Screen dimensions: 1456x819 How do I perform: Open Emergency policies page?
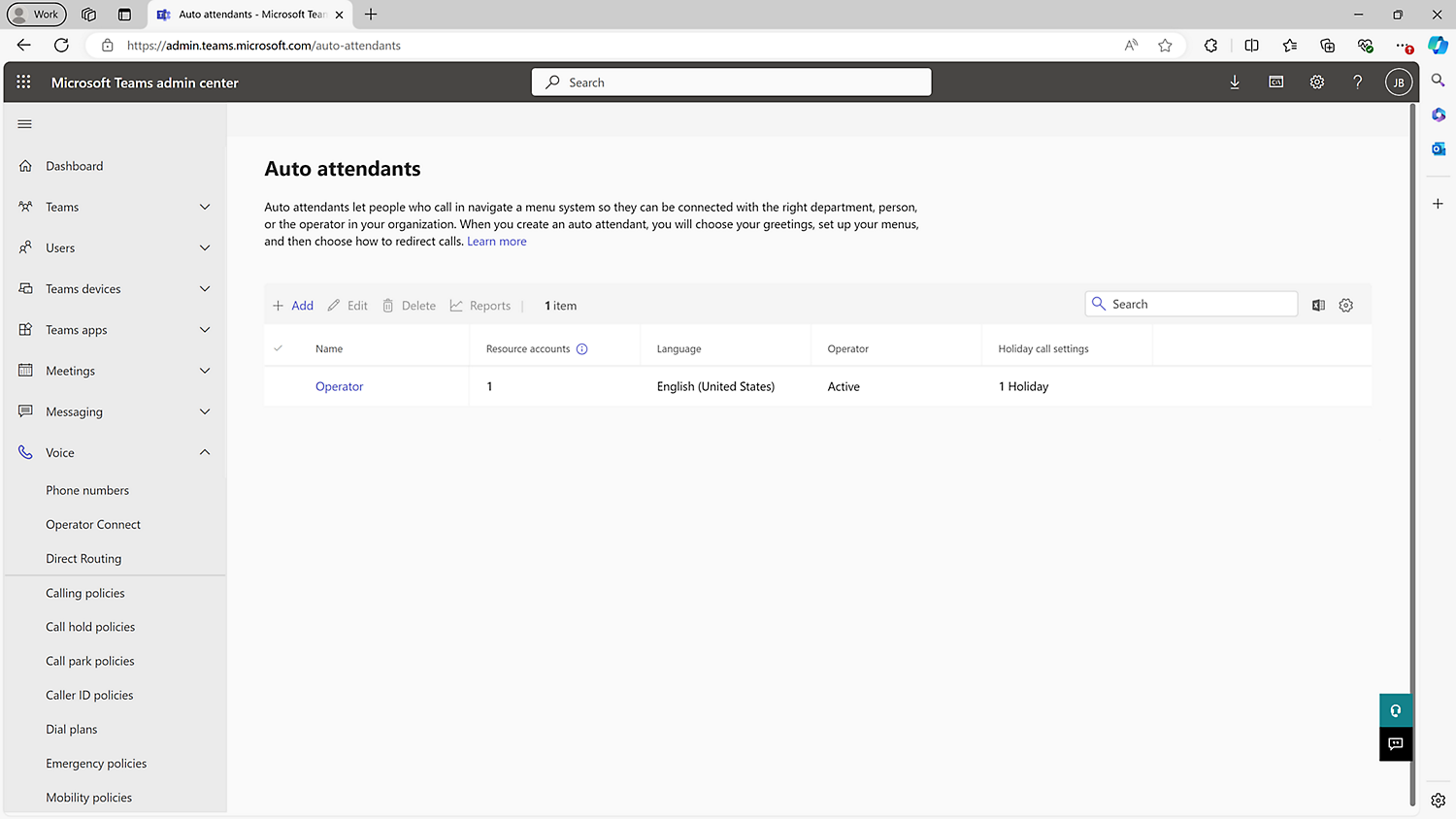(96, 764)
